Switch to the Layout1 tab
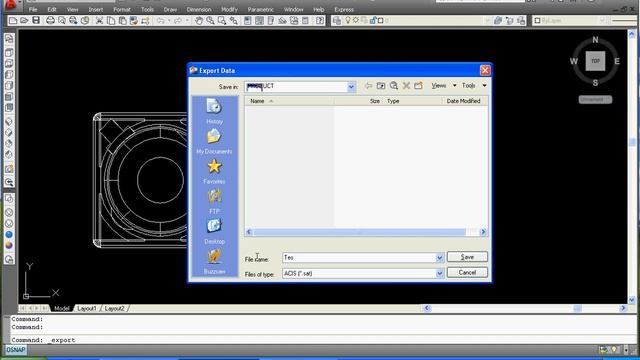 [x=87, y=308]
